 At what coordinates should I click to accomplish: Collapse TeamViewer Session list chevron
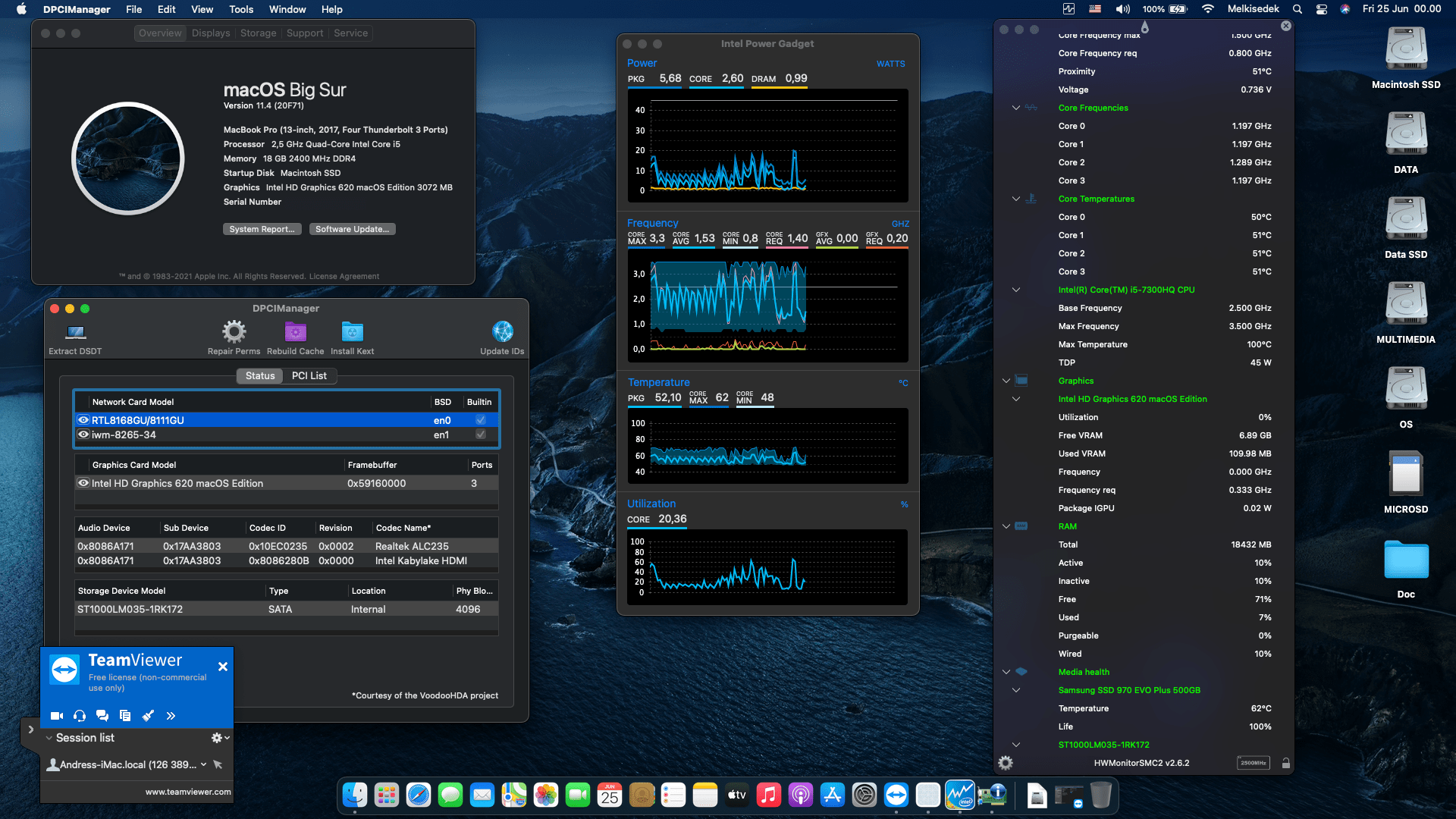tap(49, 738)
